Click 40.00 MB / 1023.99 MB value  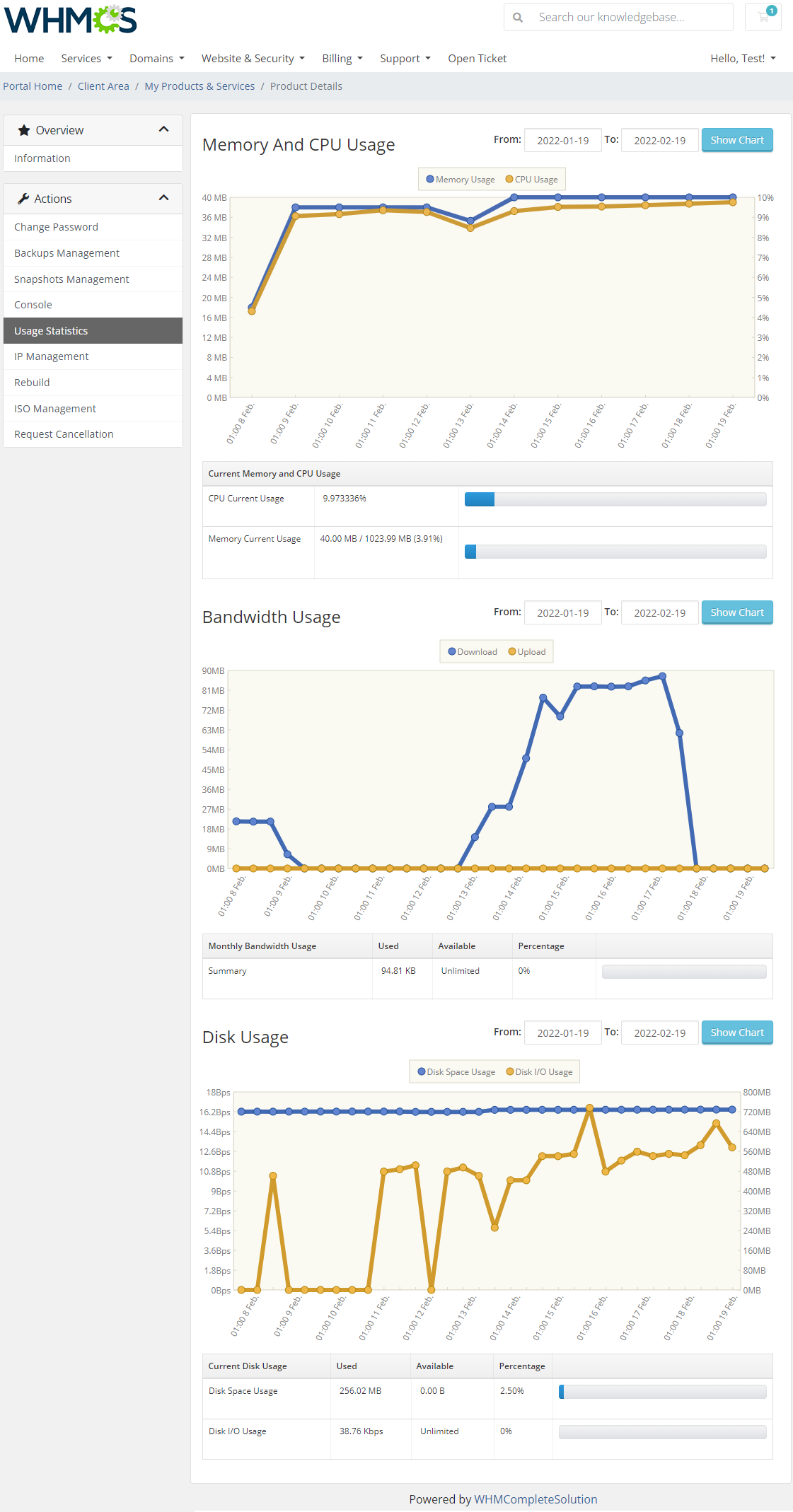click(x=381, y=539)
